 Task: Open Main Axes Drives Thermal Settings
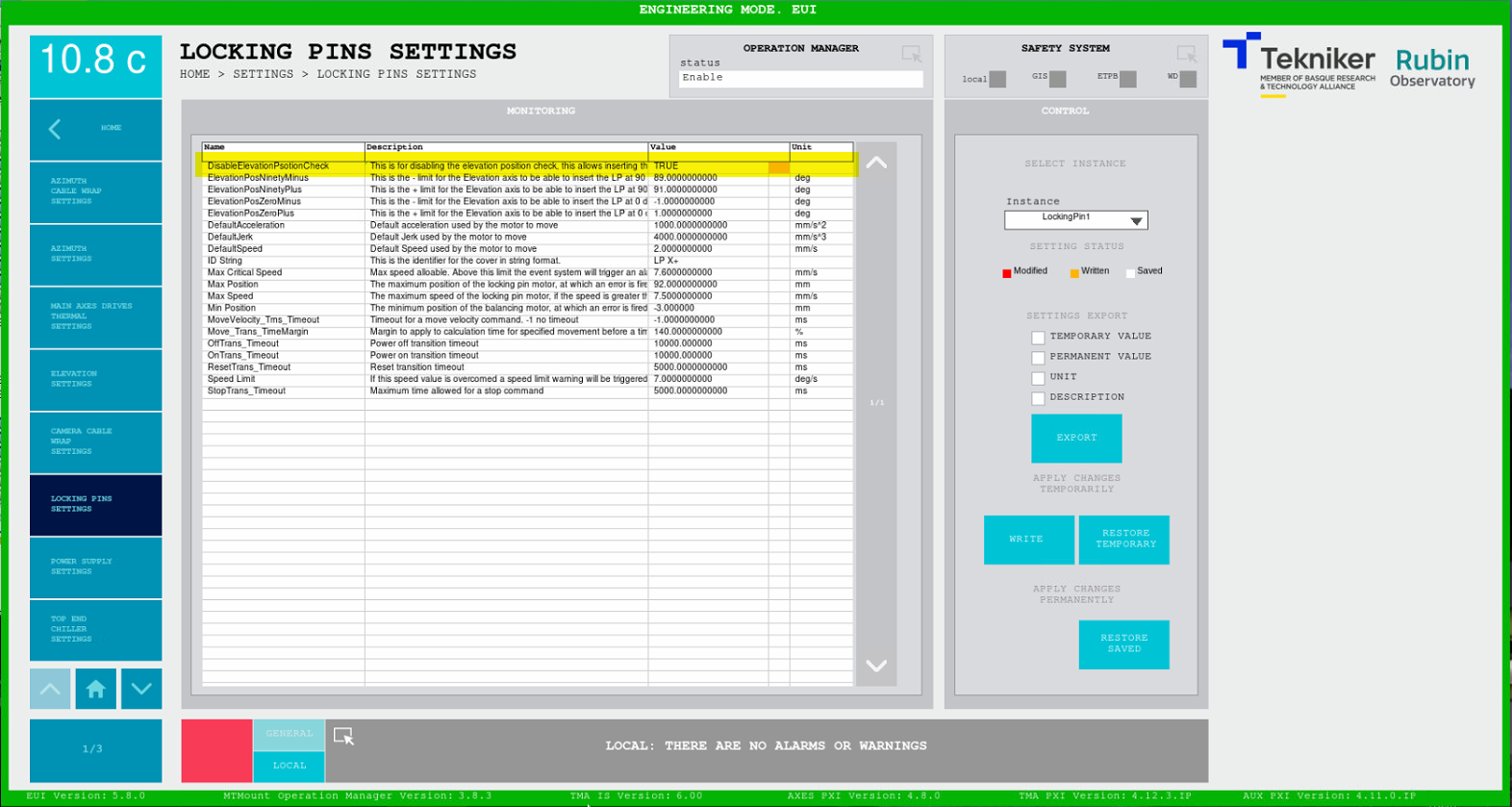point(95,316)
